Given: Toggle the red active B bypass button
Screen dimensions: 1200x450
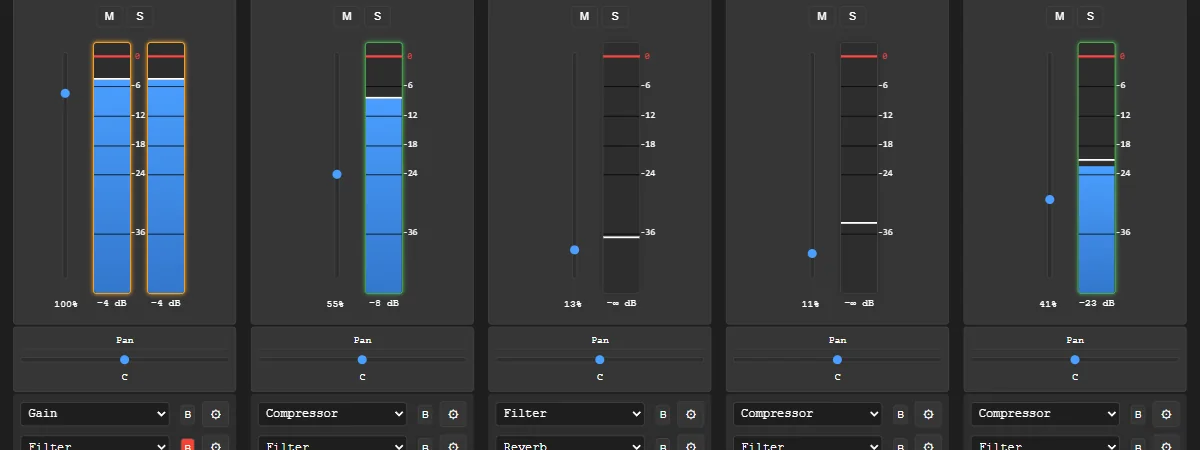Looking at the screenshot, I should (x=187, y=445).
